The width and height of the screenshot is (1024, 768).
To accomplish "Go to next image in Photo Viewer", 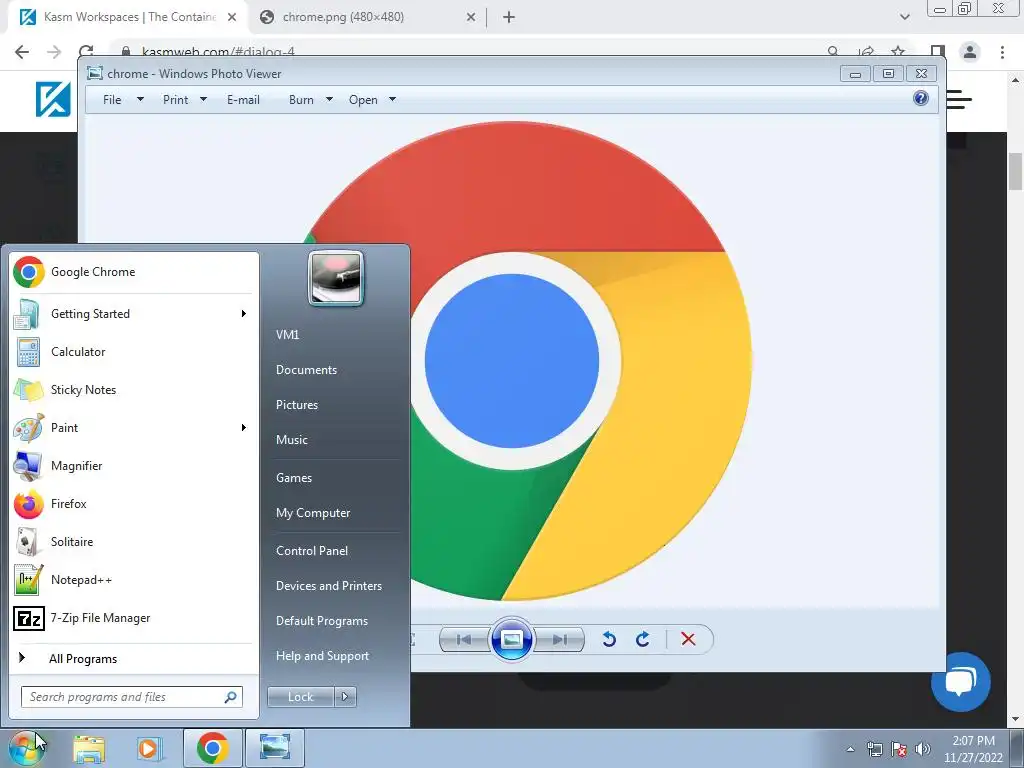I will point(560,639).
